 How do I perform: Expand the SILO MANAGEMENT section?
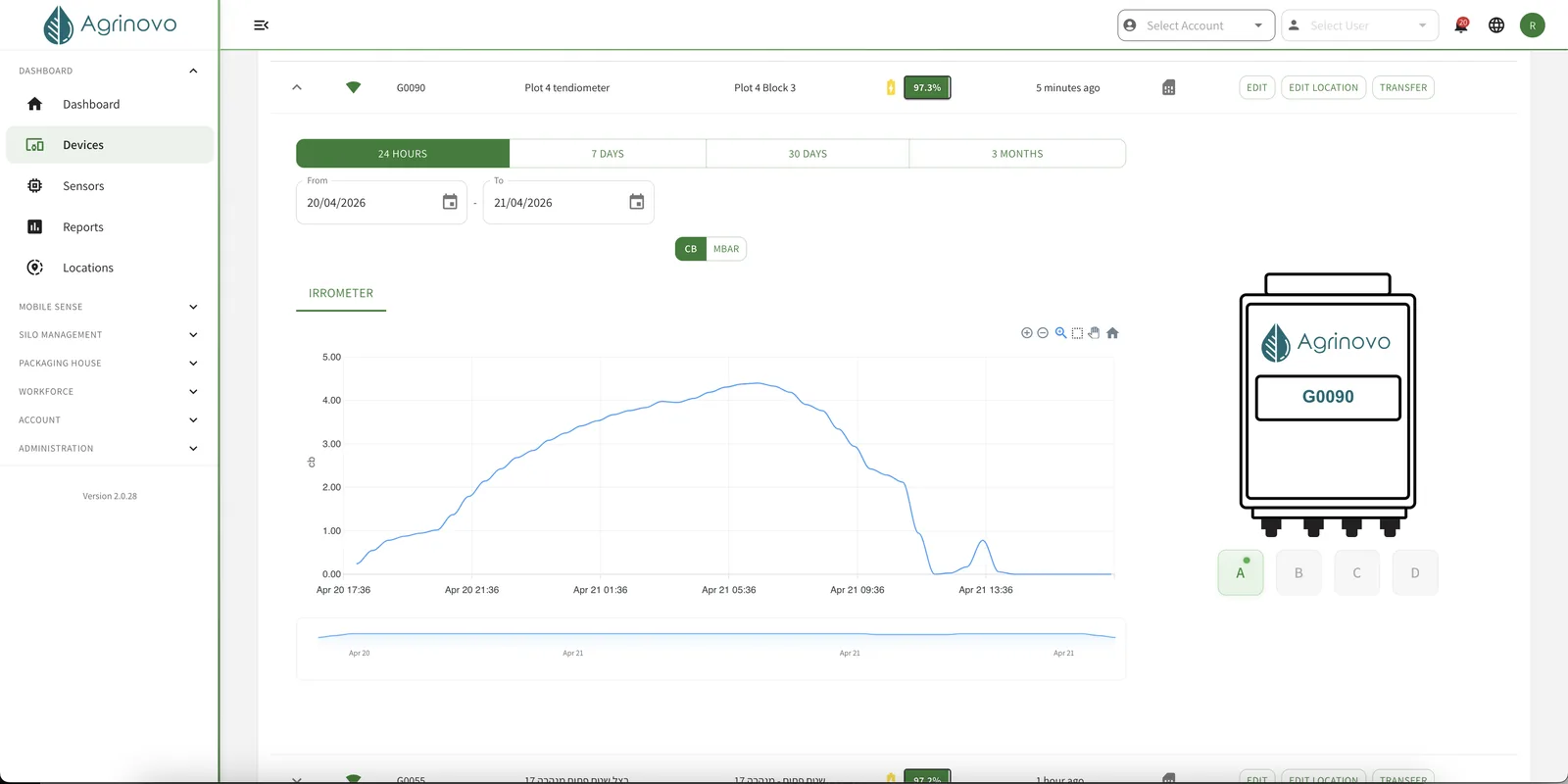click(x=109, y=335)
